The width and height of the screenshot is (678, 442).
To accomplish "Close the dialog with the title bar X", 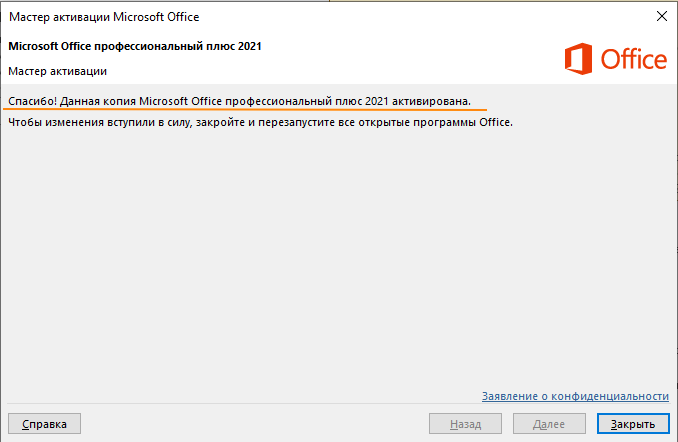I will point(662,16).
